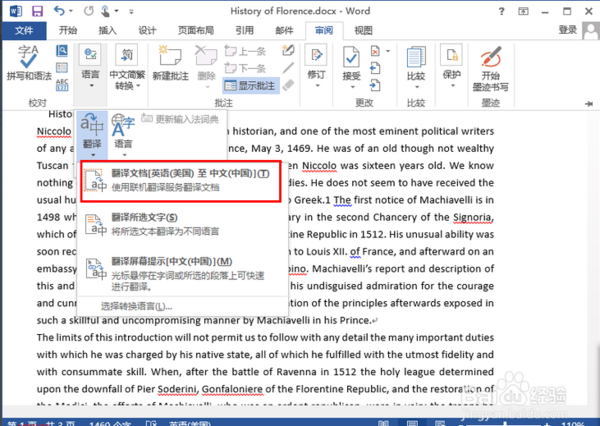Jump to next change icon
Image resolution: width=600 pixels, height=426 pixels.
[x=375, y=85]
